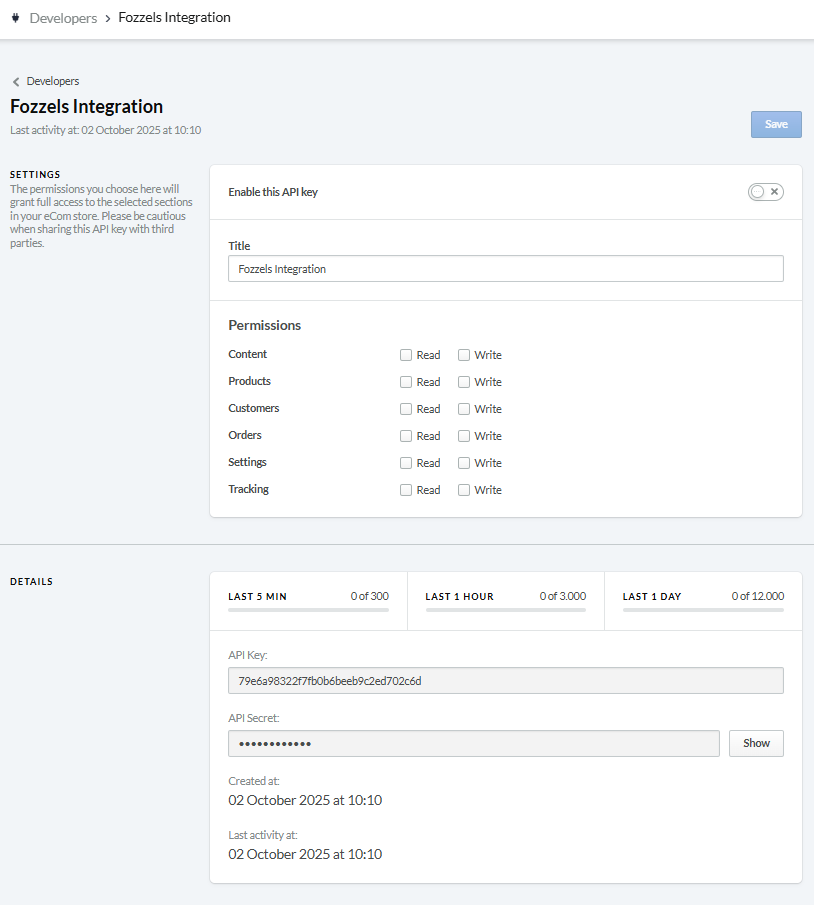
Task: Open Developers in the top breadcrumb
Action: [x=63, y=18]
